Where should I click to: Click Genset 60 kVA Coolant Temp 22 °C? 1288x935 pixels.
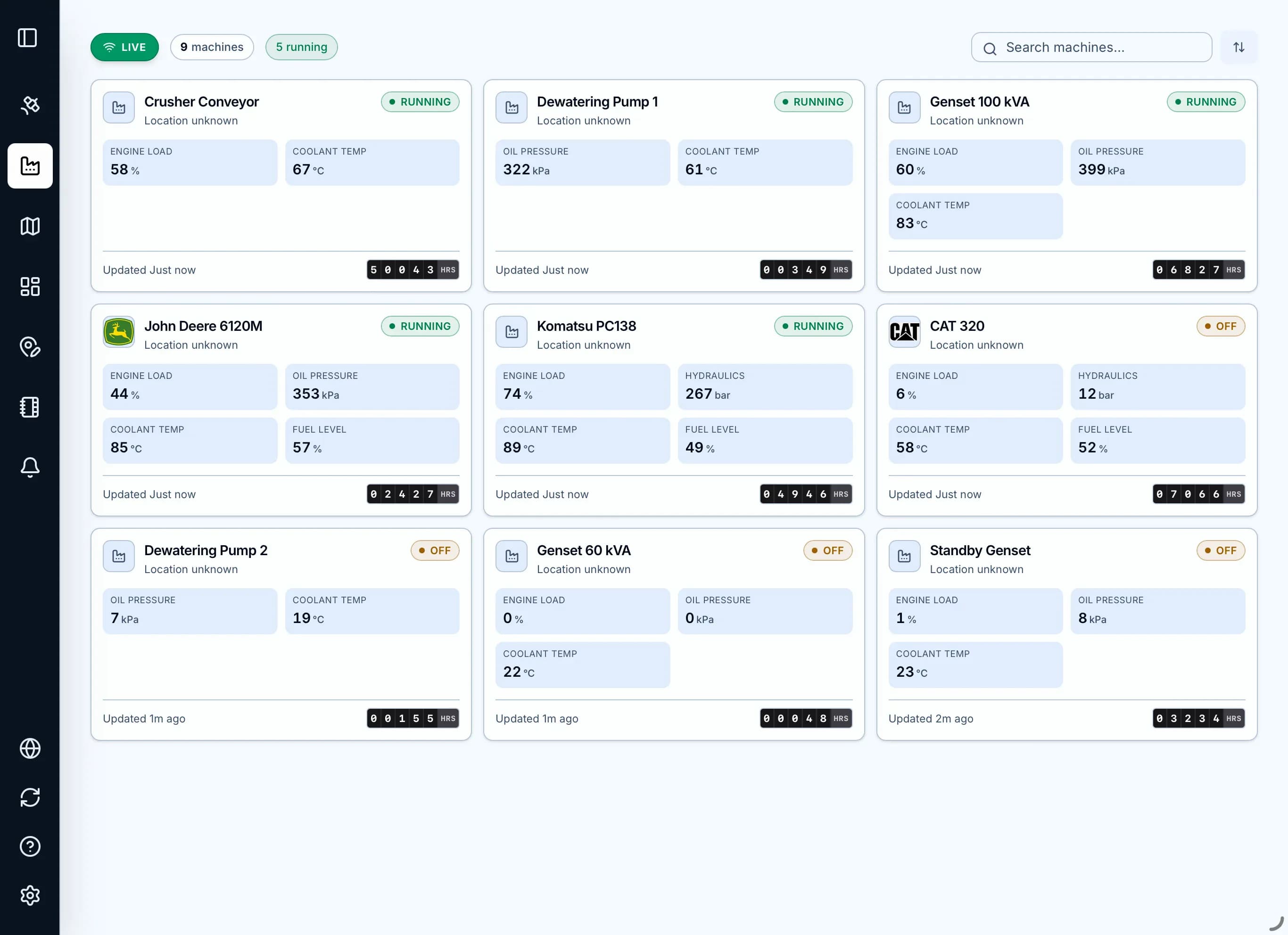coord(583,665)
